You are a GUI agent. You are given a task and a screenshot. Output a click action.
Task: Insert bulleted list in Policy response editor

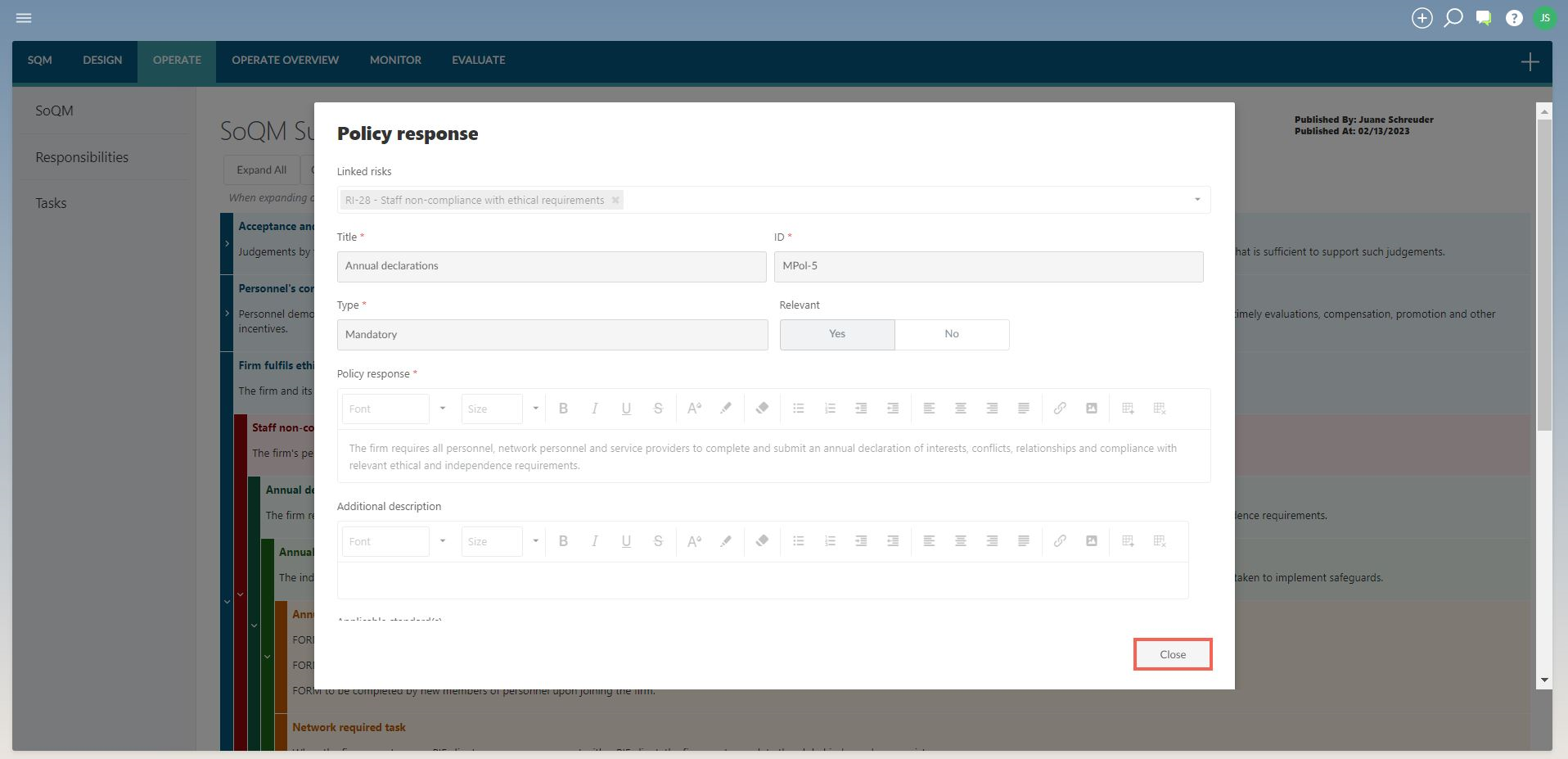tap(799, 409)
